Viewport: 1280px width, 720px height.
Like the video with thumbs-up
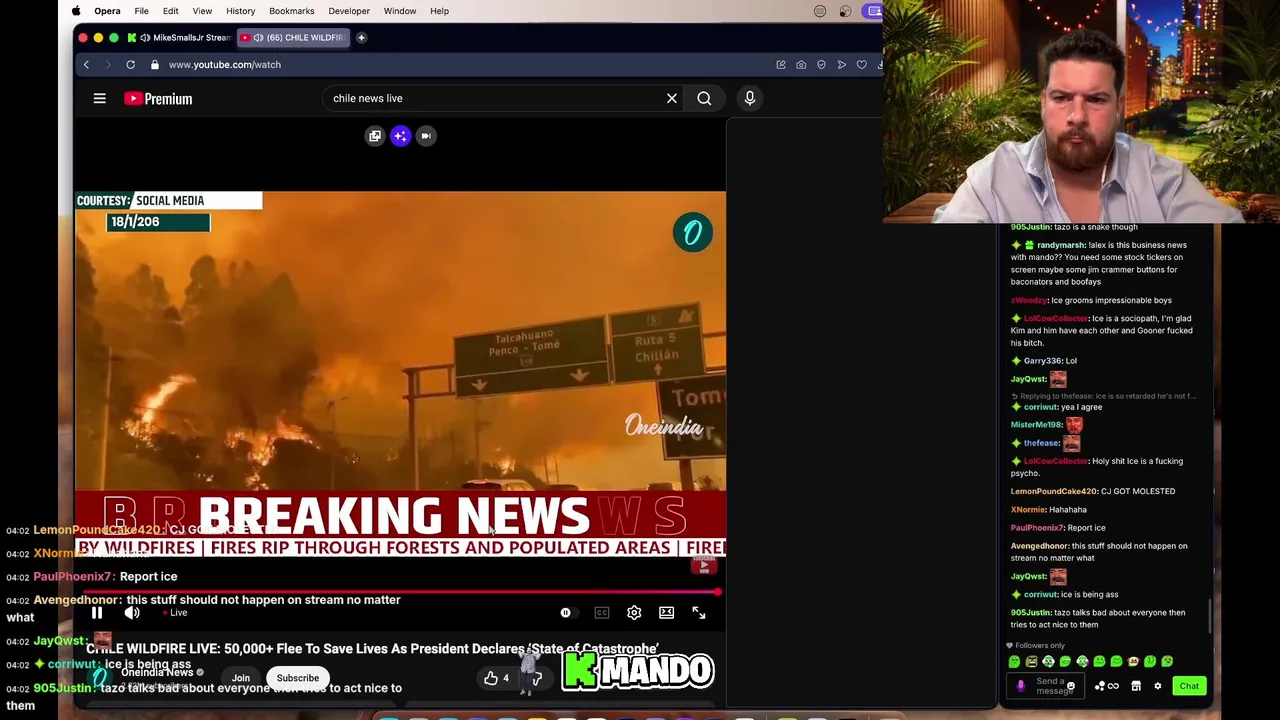[496, 678]
